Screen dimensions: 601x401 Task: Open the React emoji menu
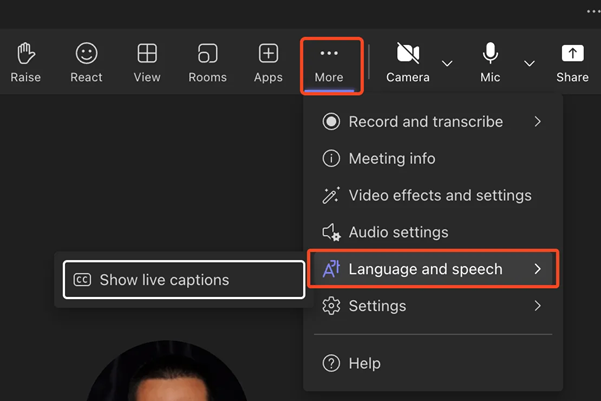tap(86, 62)
